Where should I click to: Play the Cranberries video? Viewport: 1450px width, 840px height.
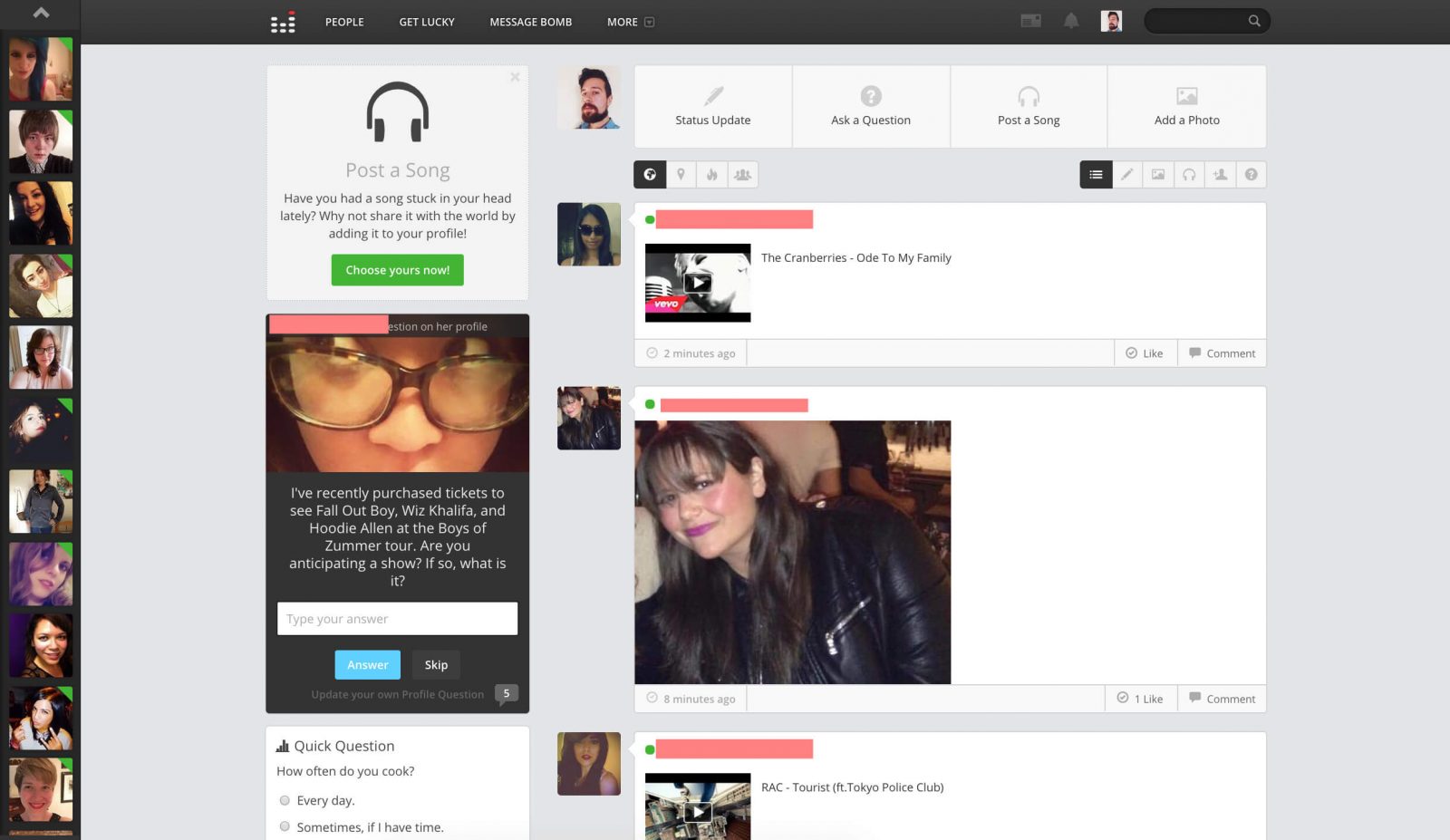point(697,282)
